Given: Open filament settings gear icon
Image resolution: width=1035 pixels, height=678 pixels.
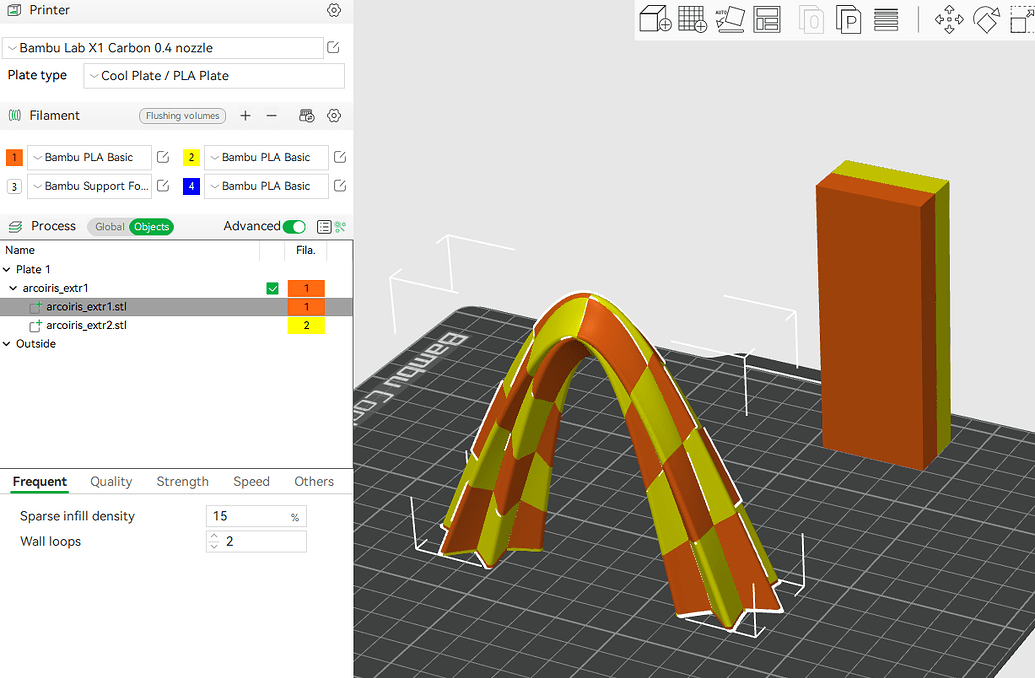Looking at the screenshot, I should tap(334, 116).
